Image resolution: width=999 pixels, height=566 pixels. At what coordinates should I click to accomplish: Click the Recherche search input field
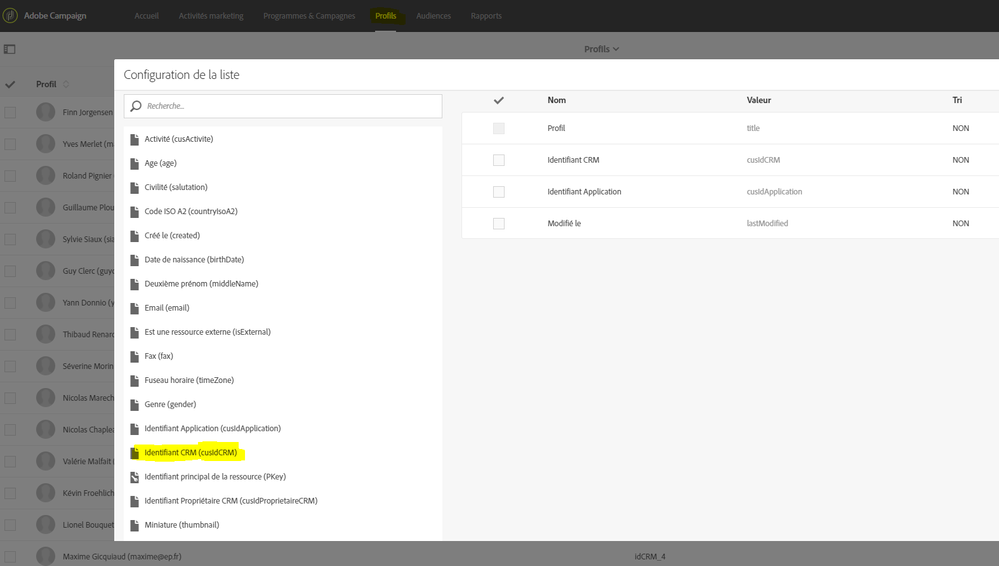coord(290,106)
